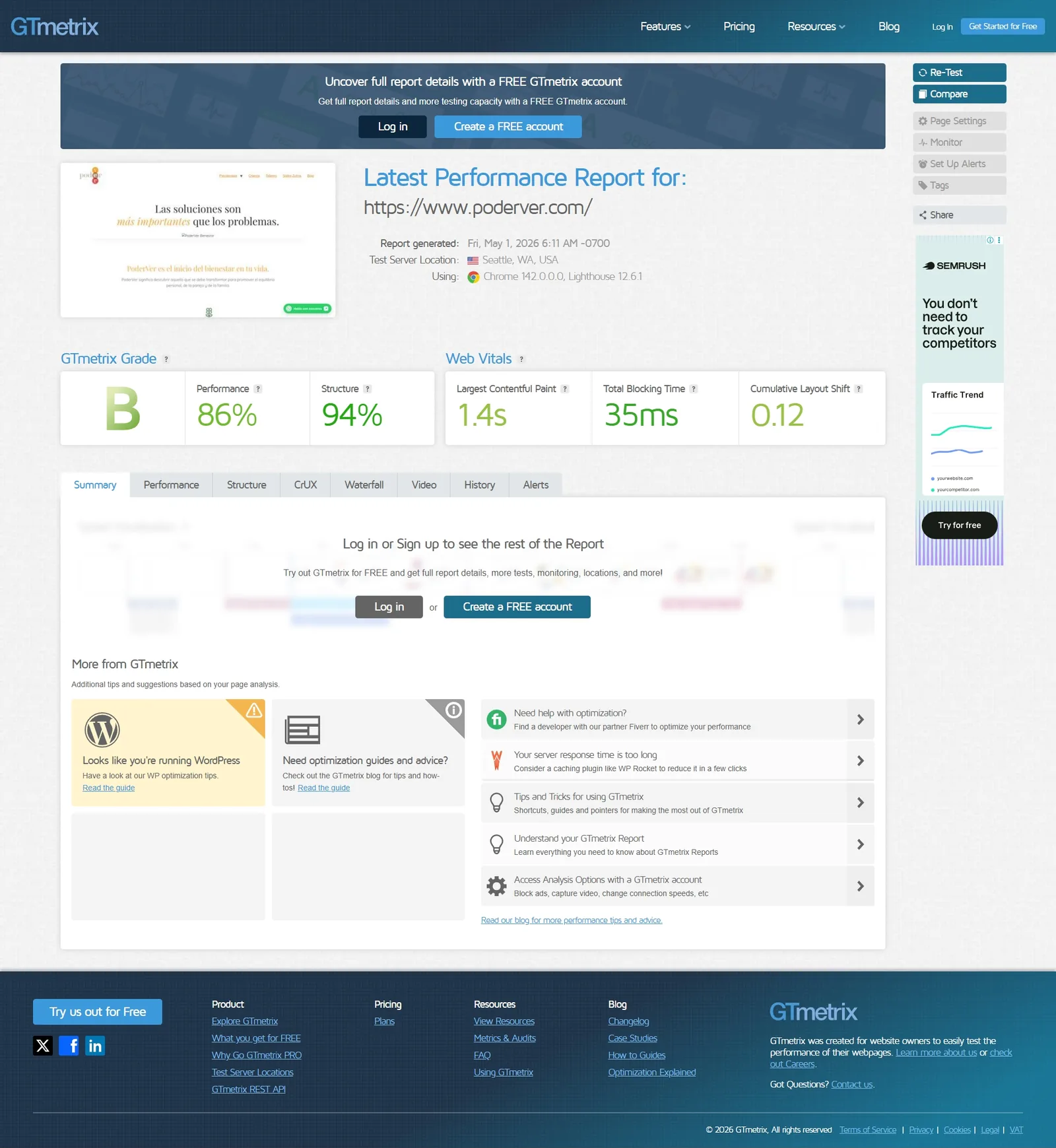Click the Tags button
Screen dimensions: 1056x1148
(960, 186)
